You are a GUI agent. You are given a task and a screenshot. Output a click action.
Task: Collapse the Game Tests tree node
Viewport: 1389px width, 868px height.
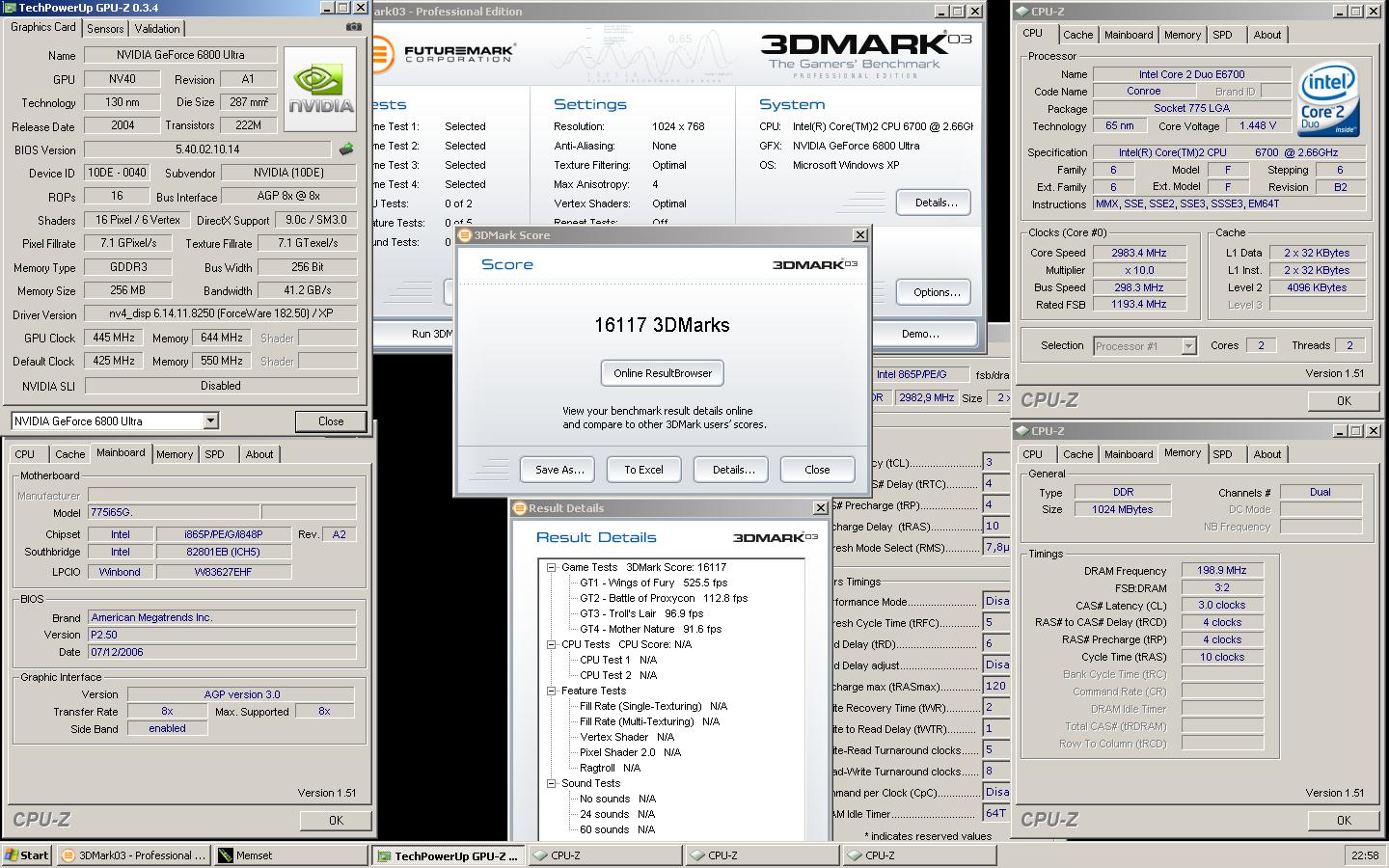tap(552, 567)
